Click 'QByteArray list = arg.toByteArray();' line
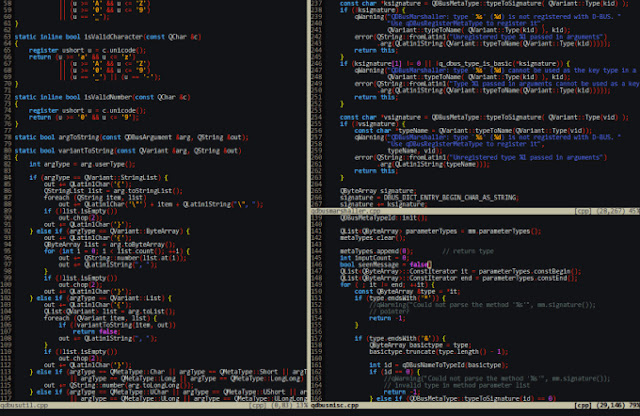This screenshot has height=416, width=640. [x=109, y=245]
